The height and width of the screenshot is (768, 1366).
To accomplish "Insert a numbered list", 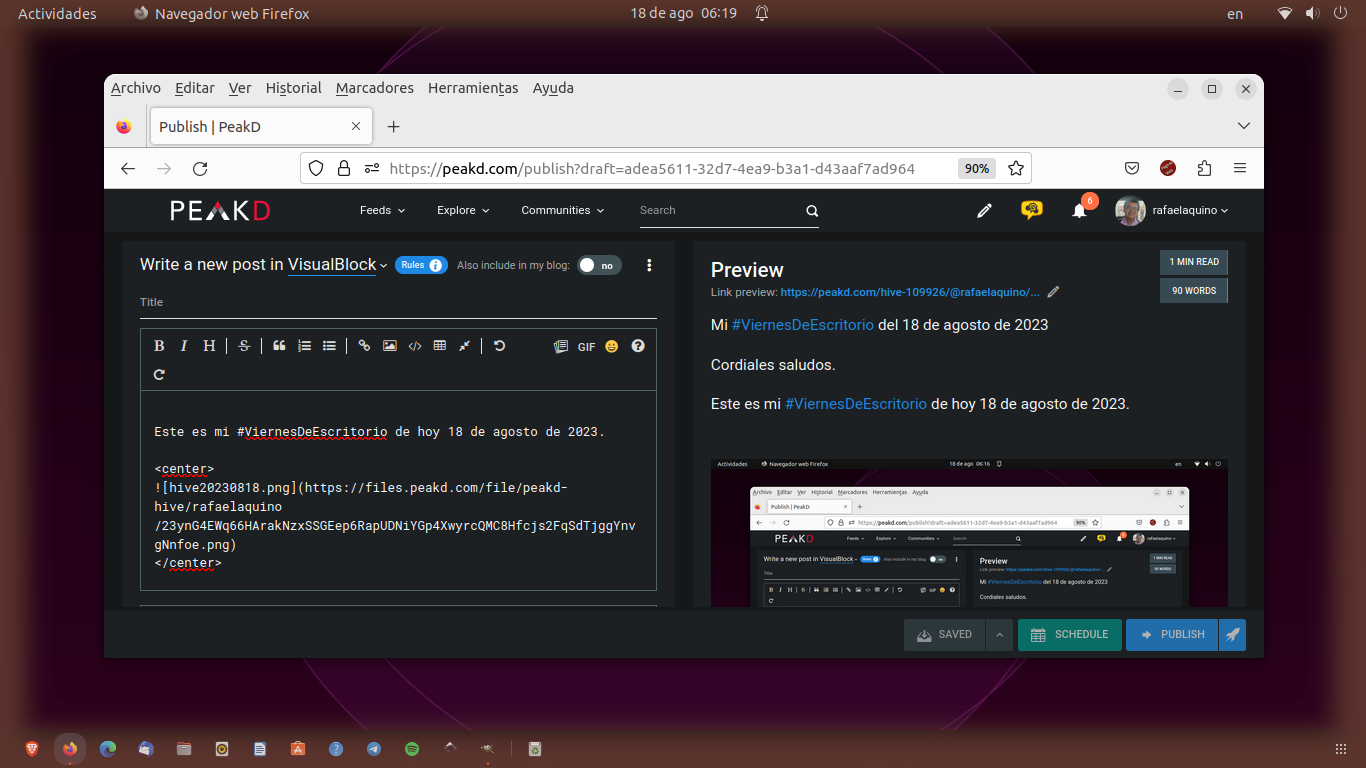I will [304, 346].
